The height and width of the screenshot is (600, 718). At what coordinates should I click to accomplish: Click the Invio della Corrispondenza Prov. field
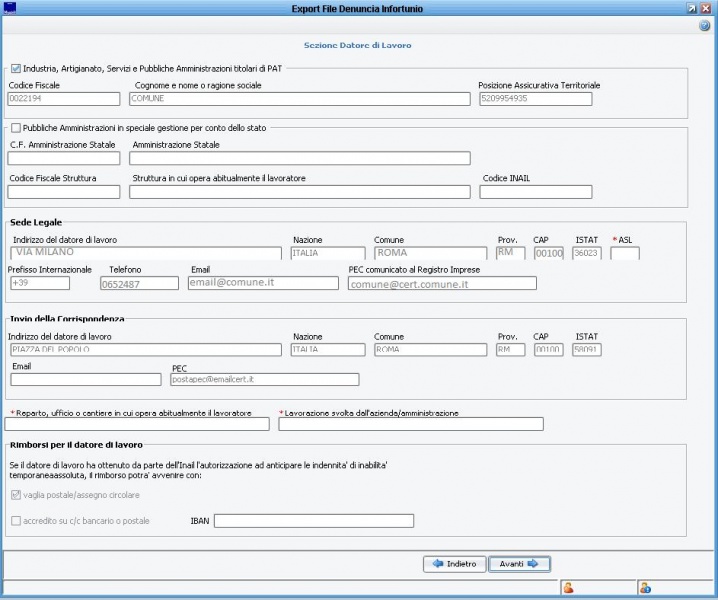pyautogui.click(x=511, y=350)
